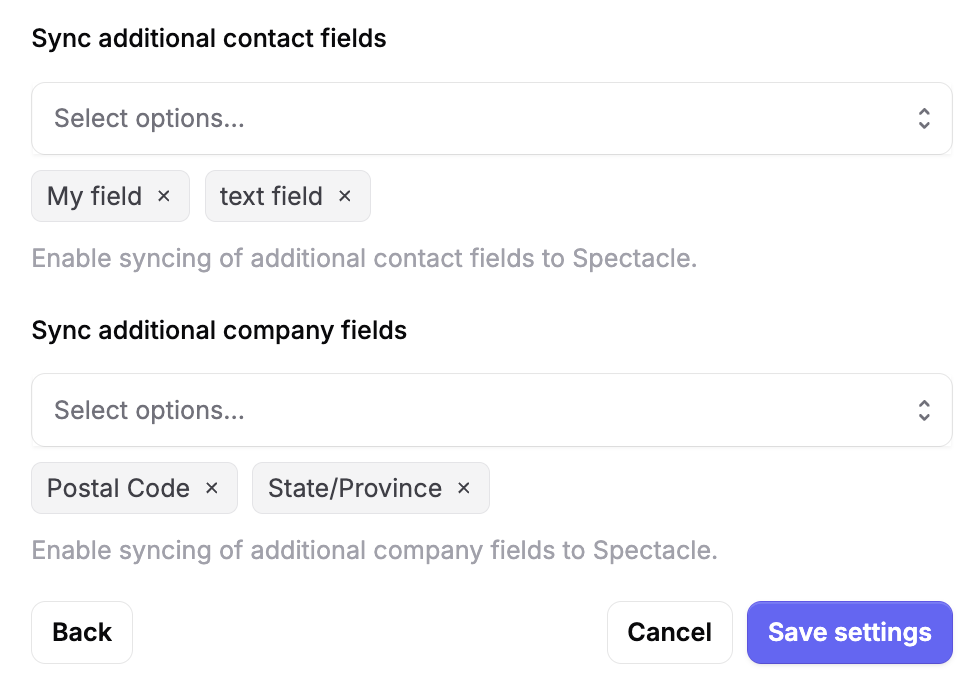This screenshot has width=978, height=688.
Task: Cancel the settings changes
Action: [669, 632]
